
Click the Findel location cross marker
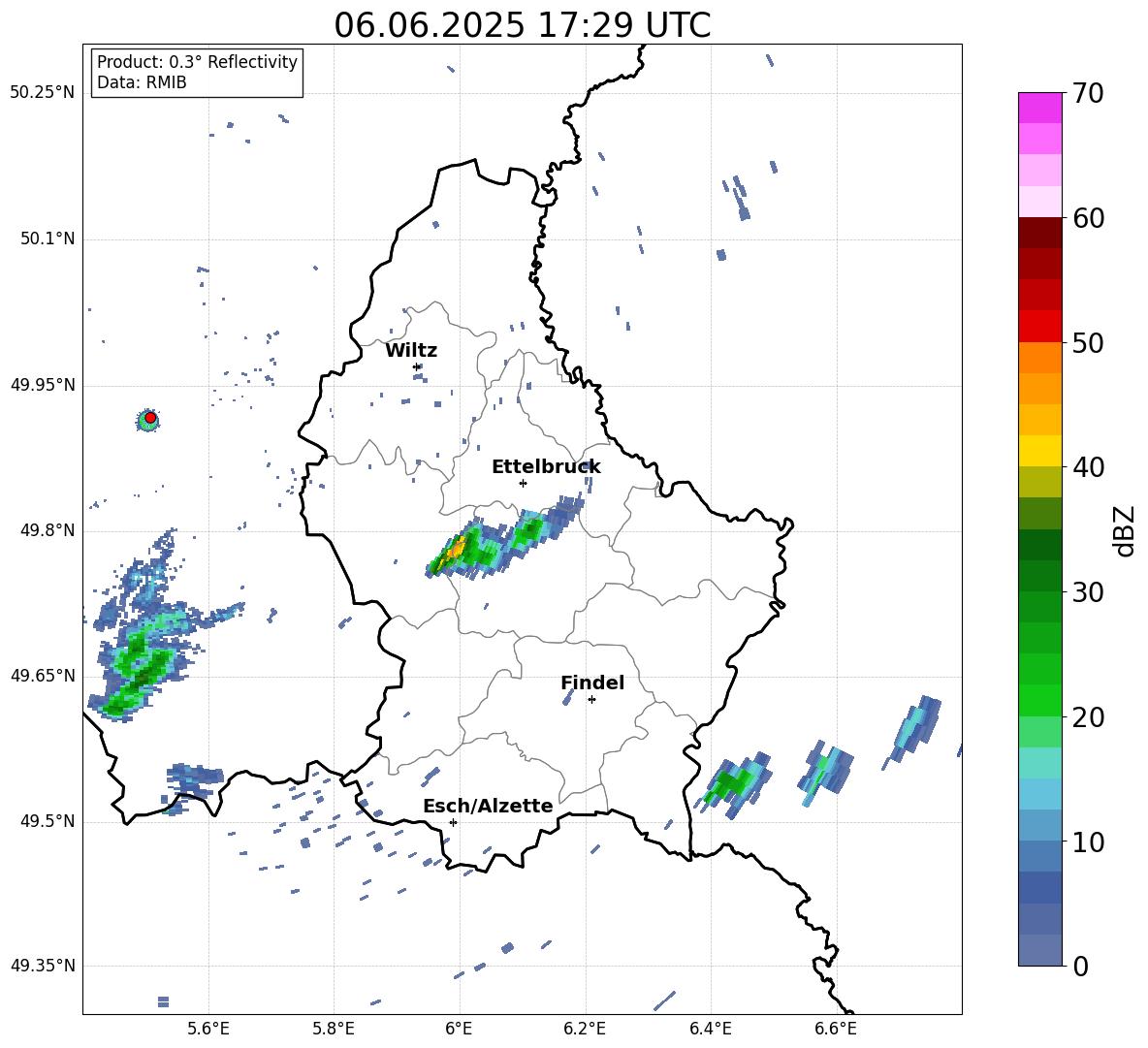pos(591,700)
